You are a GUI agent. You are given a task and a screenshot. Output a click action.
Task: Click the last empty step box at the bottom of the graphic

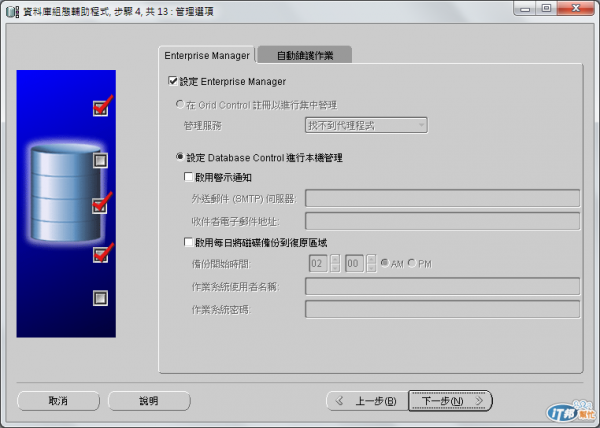101,298
